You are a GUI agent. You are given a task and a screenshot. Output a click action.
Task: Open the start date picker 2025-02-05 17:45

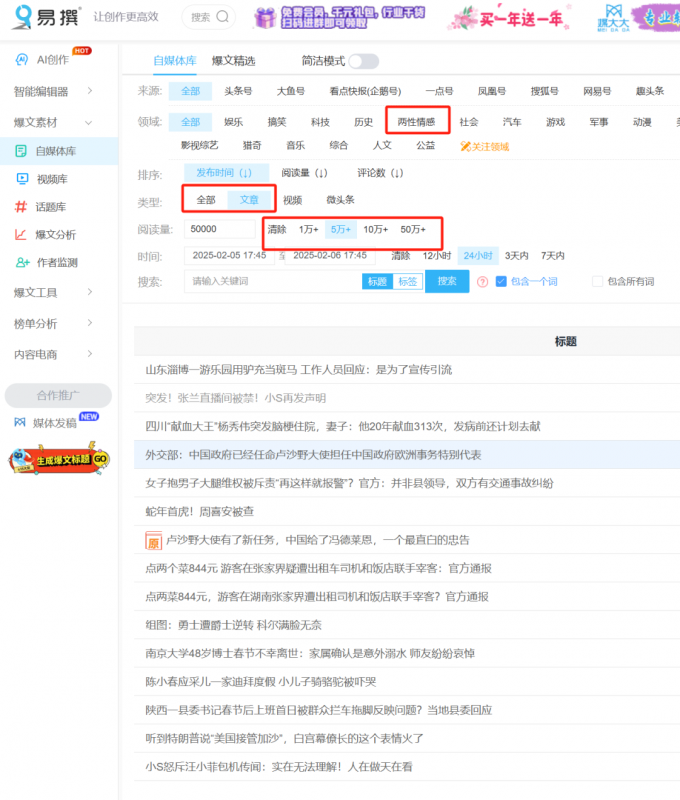coord(229,256)
